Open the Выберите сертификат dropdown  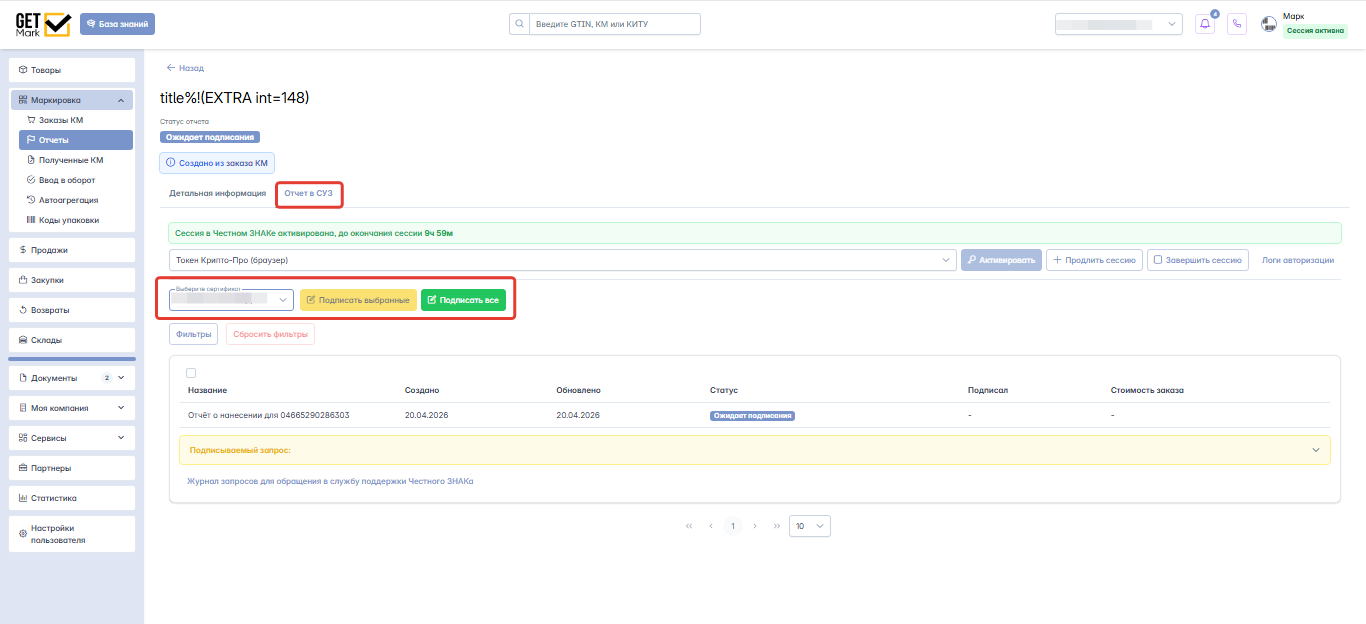click(231, 300)
